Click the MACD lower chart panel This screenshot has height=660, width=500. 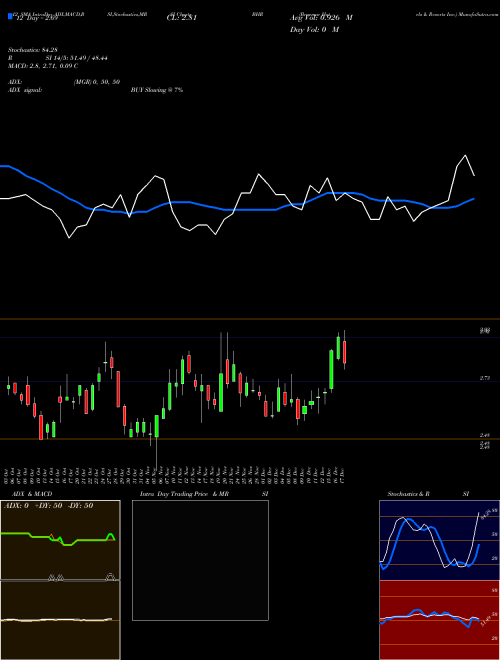coord(60,620)
